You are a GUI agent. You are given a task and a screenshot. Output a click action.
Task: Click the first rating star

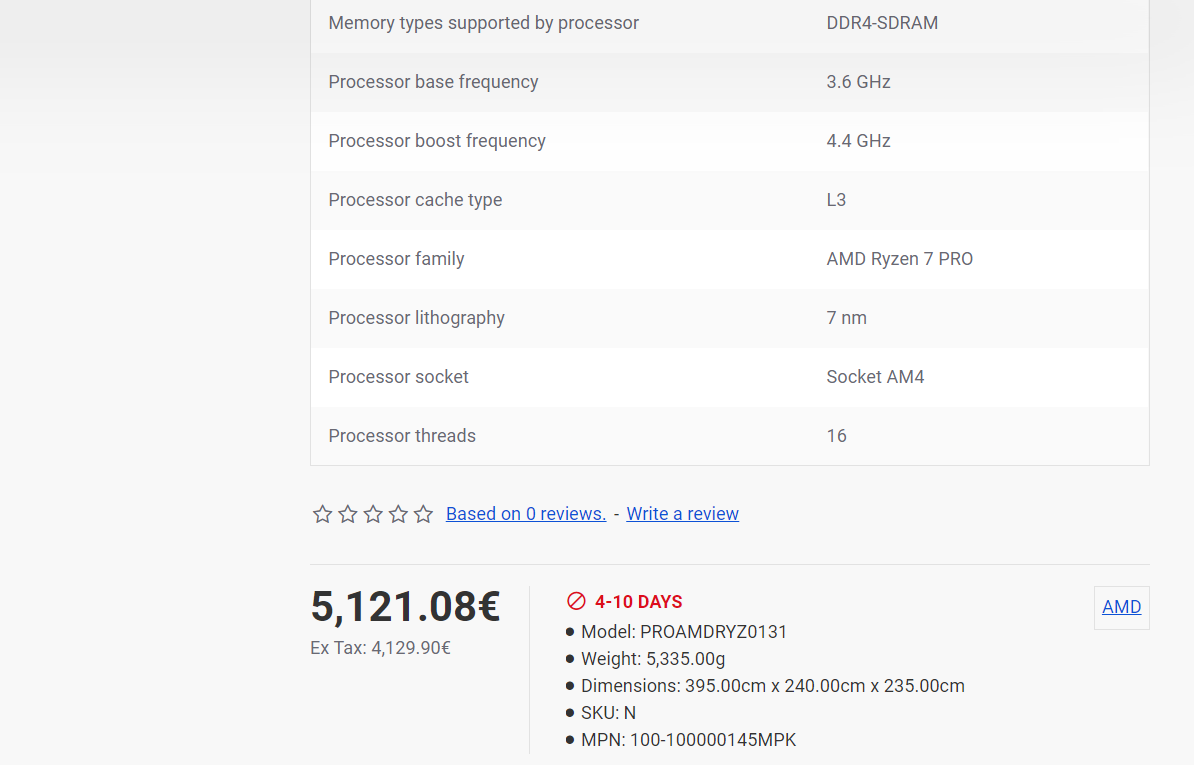point(322,515)
